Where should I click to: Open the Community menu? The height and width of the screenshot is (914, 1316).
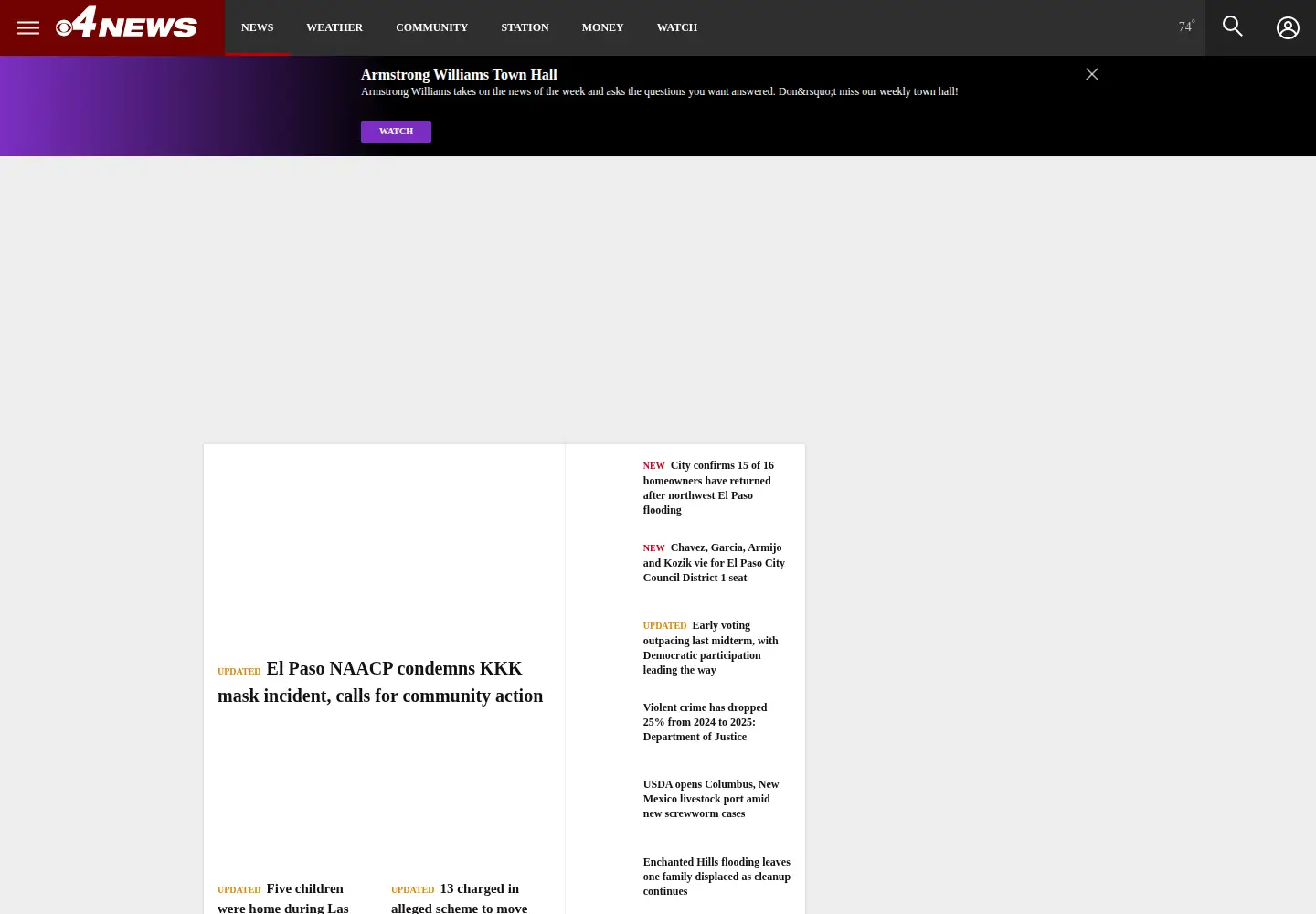point(431,27)
